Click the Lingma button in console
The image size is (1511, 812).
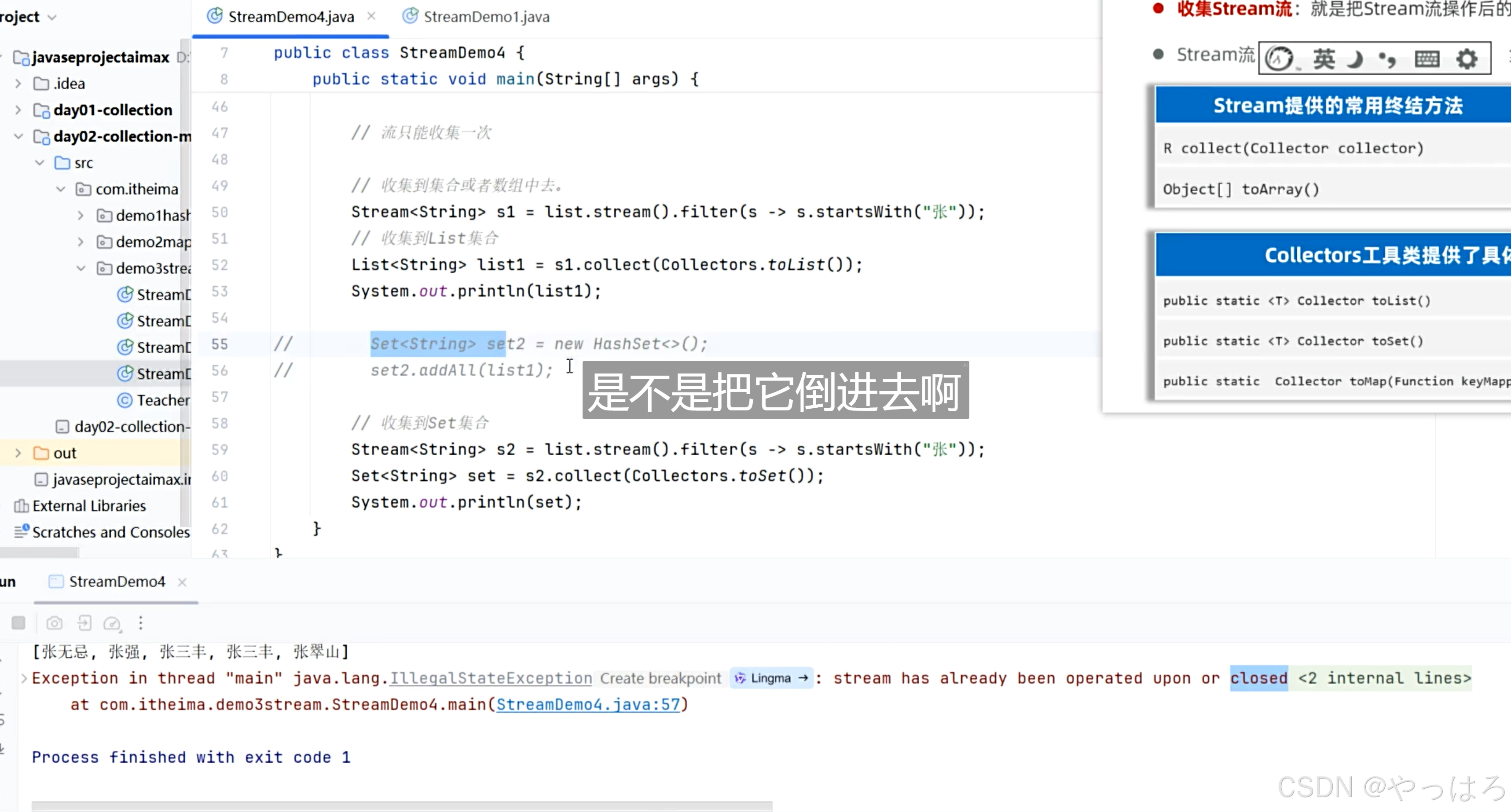[x=771, y=678]
